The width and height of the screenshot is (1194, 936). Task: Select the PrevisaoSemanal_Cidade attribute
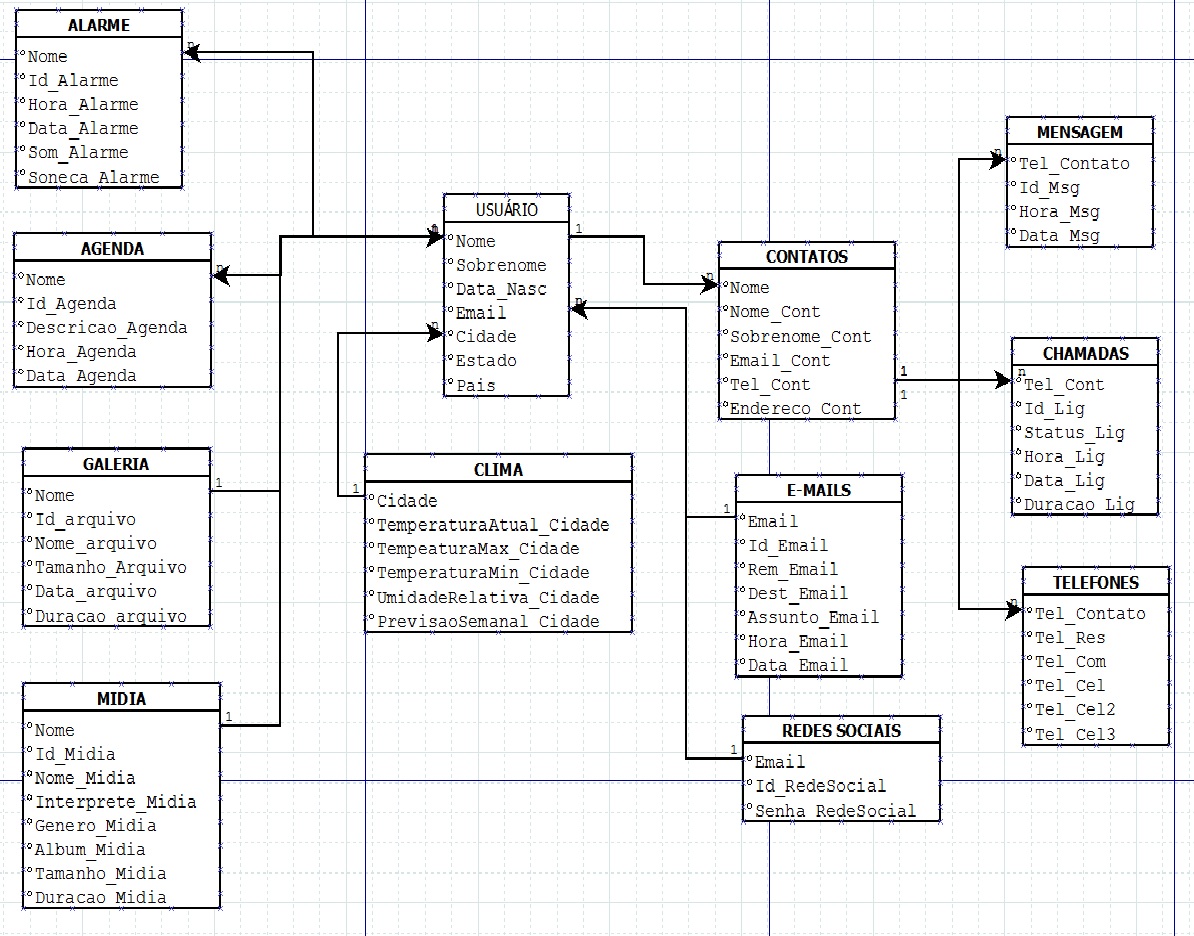pos(487,621)
